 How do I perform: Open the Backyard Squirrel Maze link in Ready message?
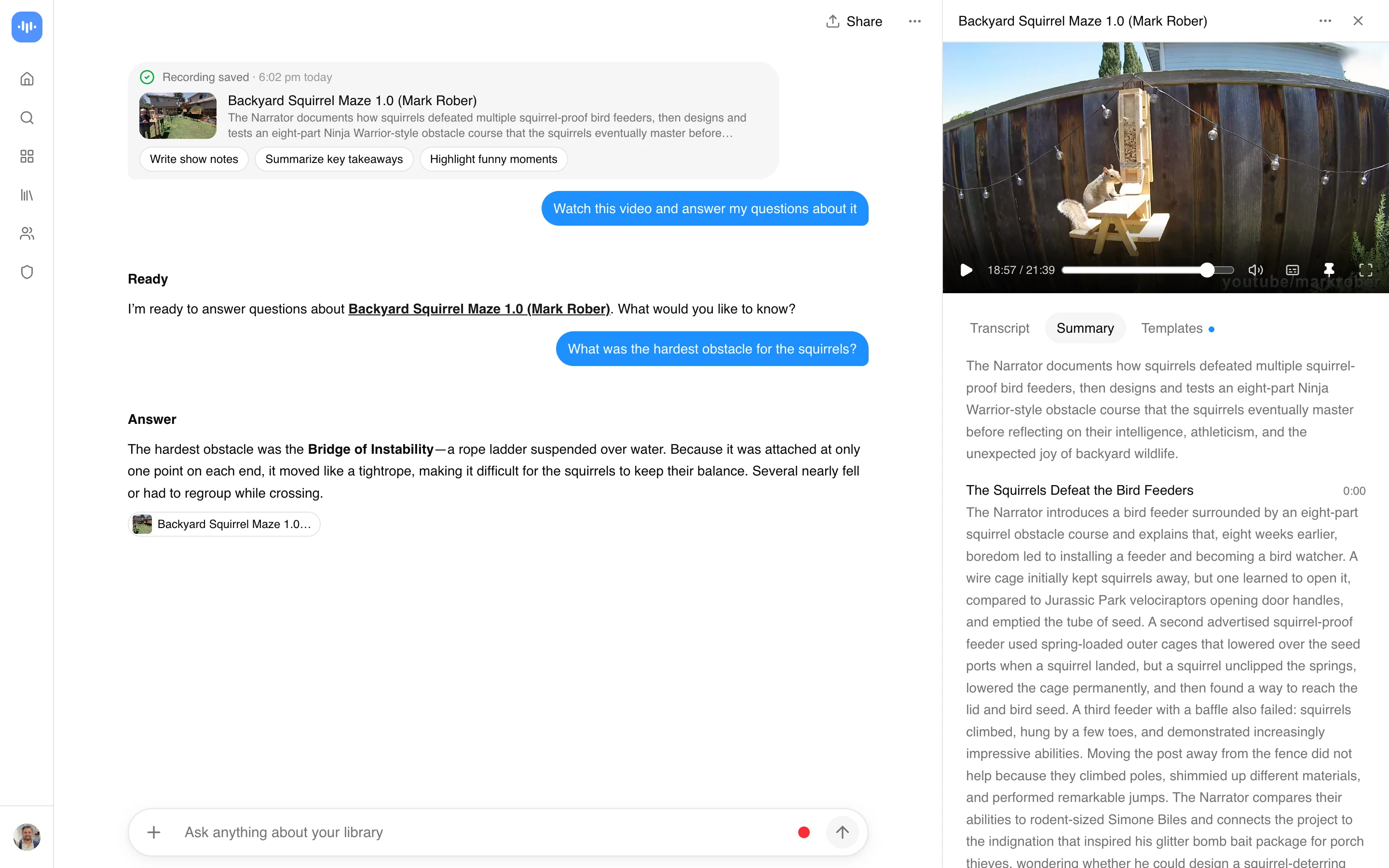[x=479, y=309]
